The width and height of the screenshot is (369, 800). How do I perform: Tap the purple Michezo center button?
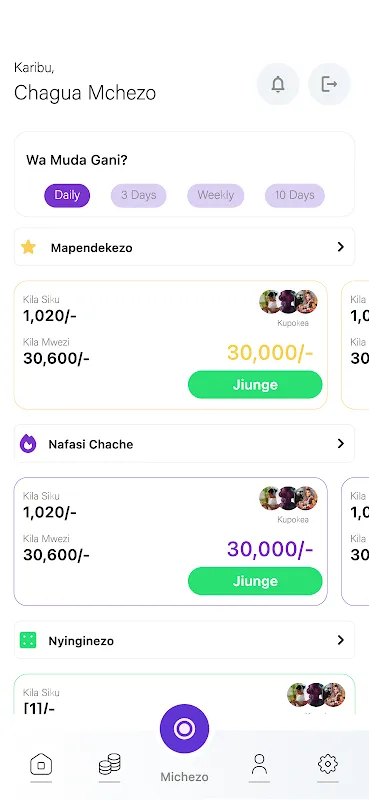pyautogui.click(x=184, y=729)
